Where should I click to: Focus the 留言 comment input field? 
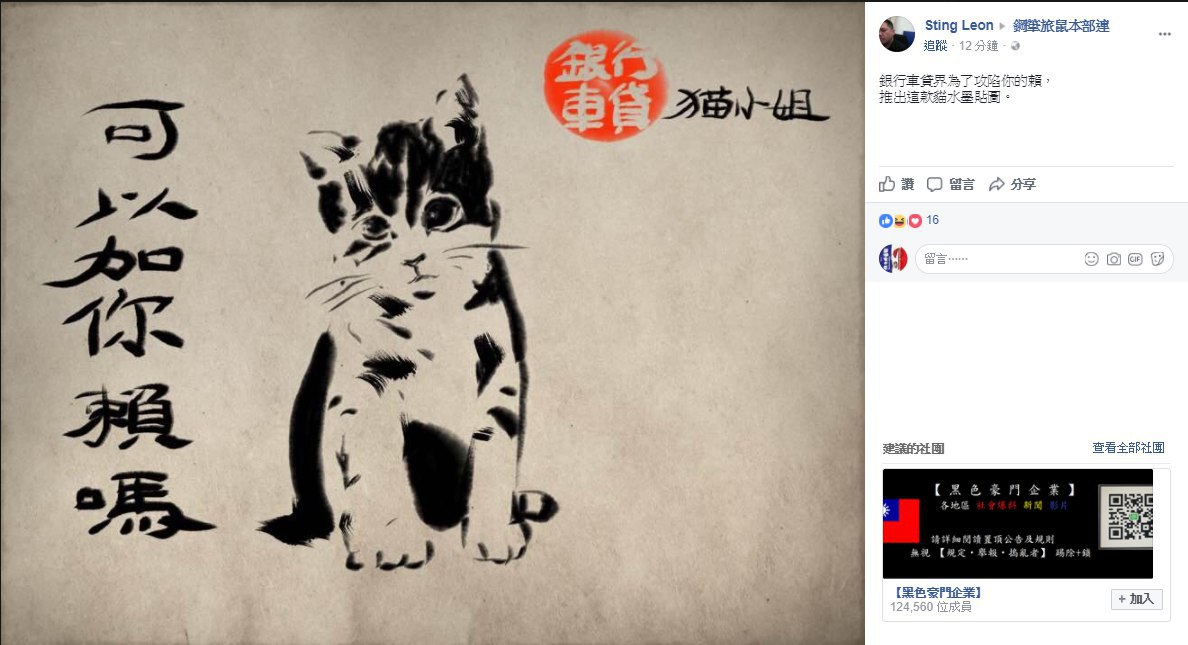click(x=1000, y=259)
